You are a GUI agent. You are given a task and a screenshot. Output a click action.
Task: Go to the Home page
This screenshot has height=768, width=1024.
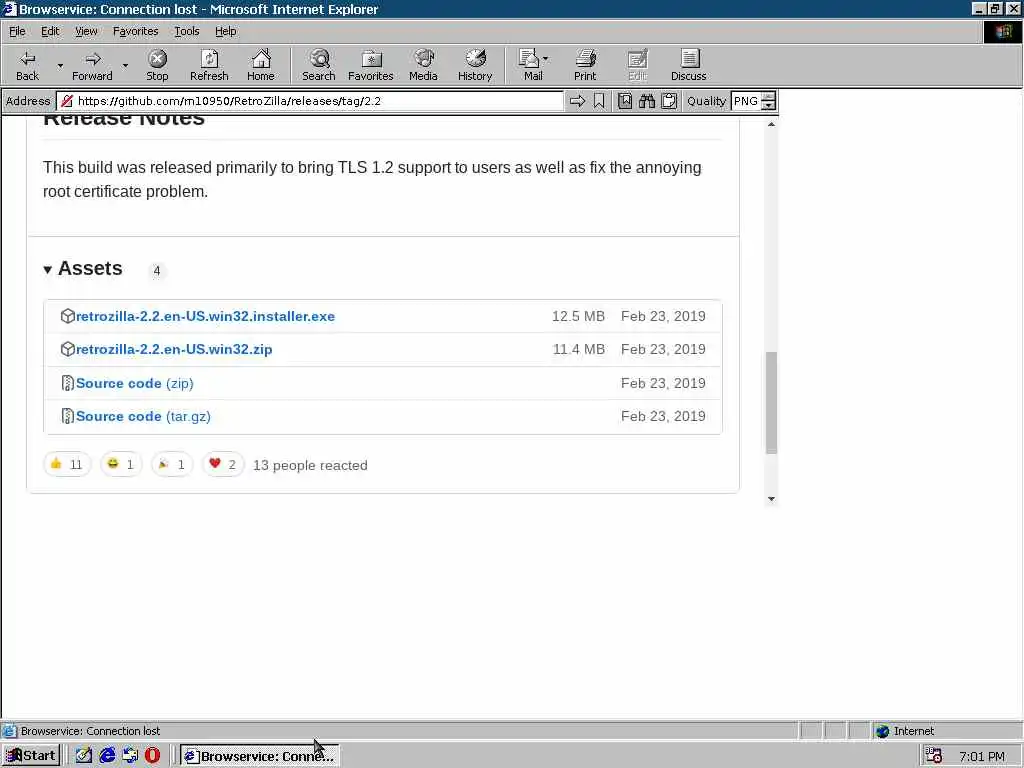[x=261, y=65]
